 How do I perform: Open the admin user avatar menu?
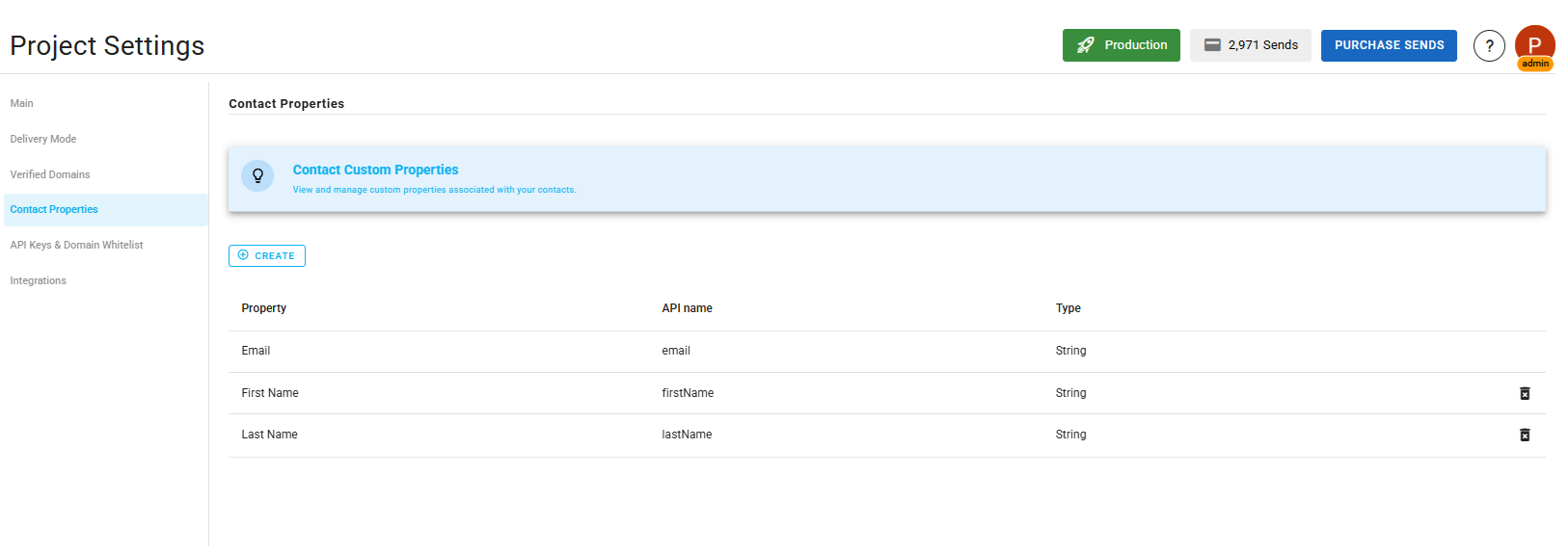[1534, 46]
